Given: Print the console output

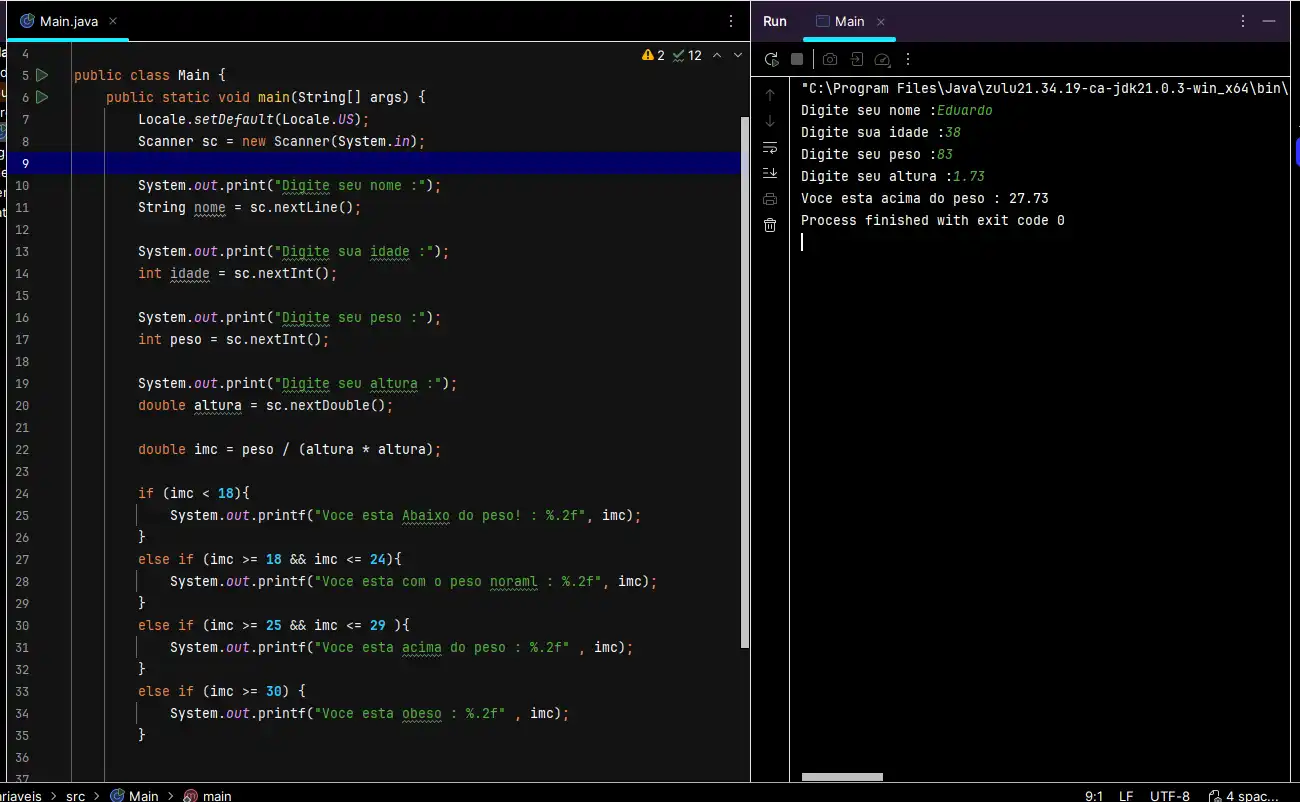Looking at the screenshot, I should pyautogui.click(x=770, y=199).
